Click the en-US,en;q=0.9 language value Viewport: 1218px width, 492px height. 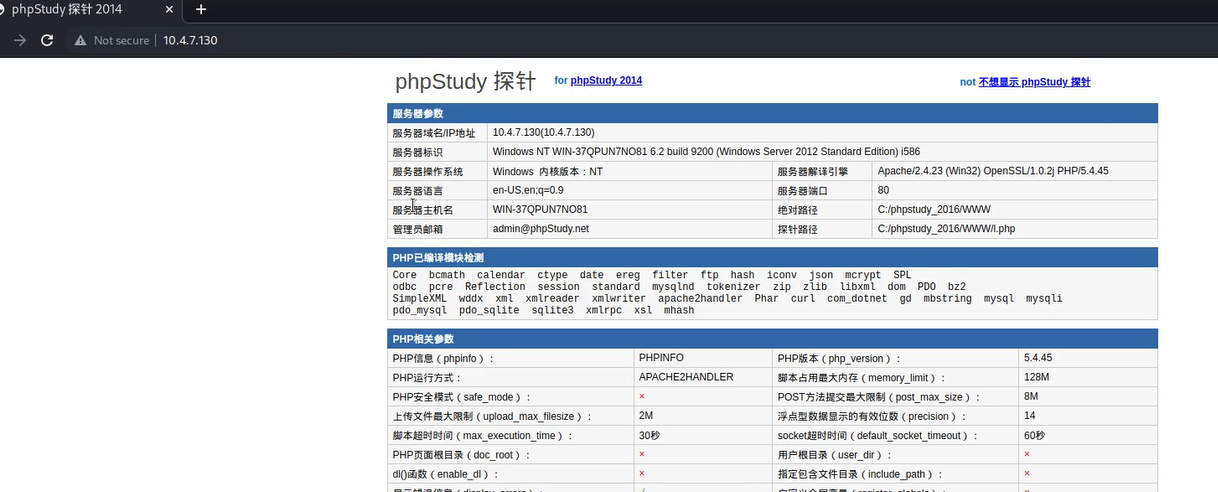click(x=528, y=190)
